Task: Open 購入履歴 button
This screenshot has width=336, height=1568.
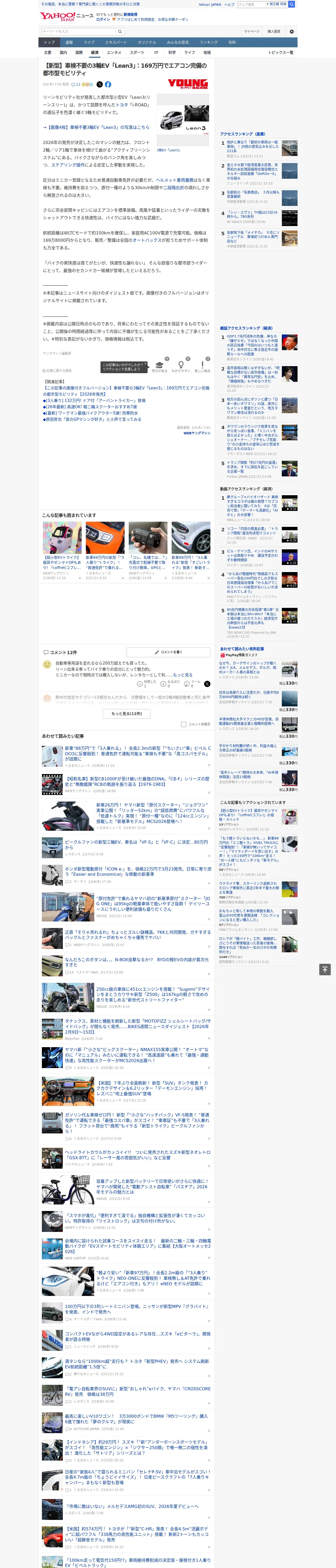Action: point(274,32)
